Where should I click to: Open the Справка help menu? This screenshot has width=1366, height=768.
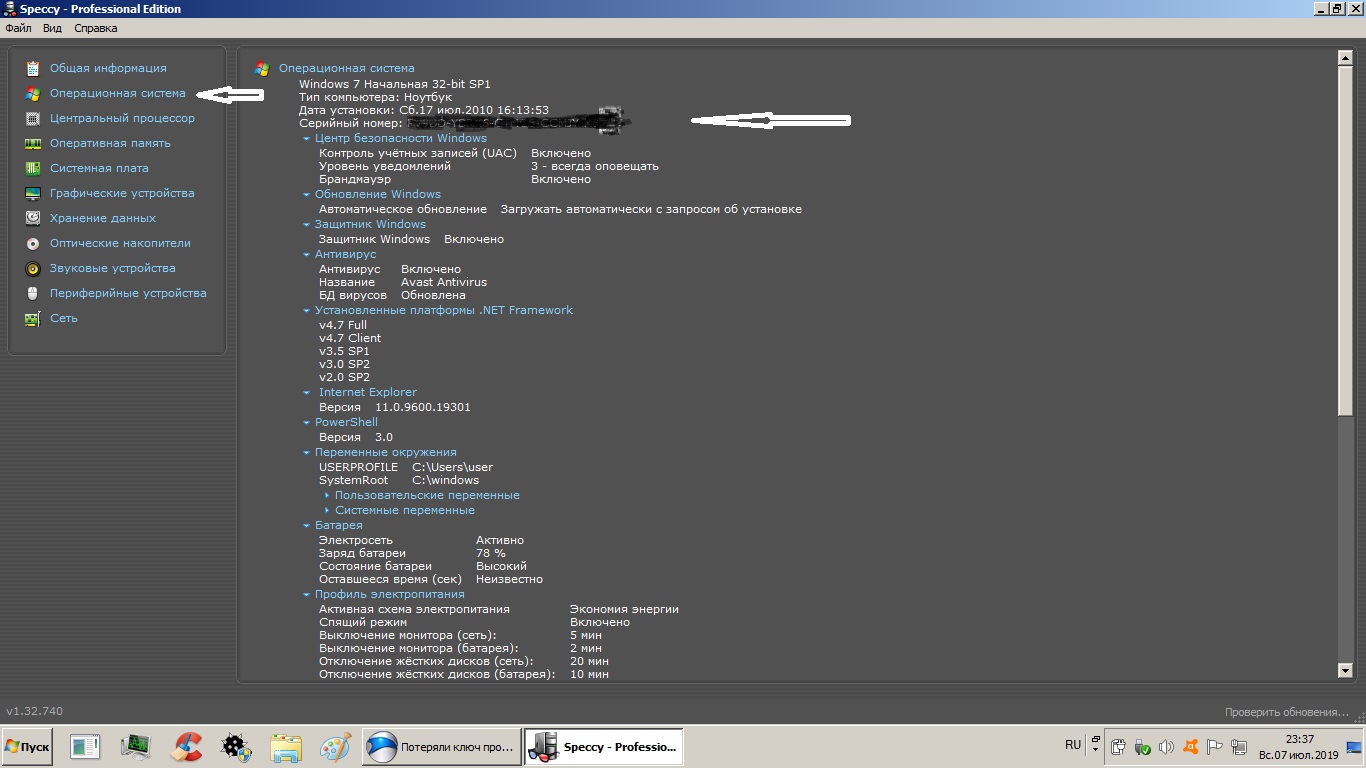click(x=95, y=28)
